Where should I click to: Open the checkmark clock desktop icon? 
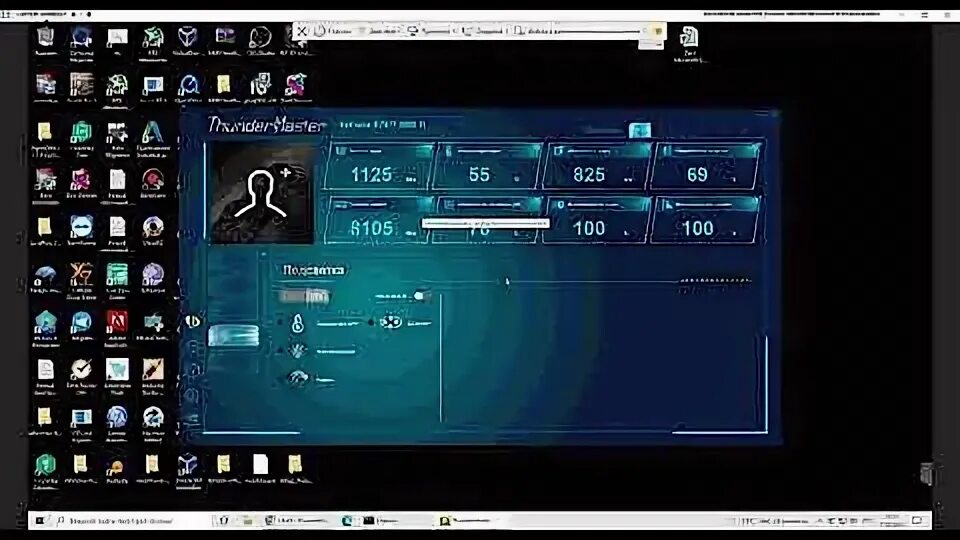click(x=81, y=370)
